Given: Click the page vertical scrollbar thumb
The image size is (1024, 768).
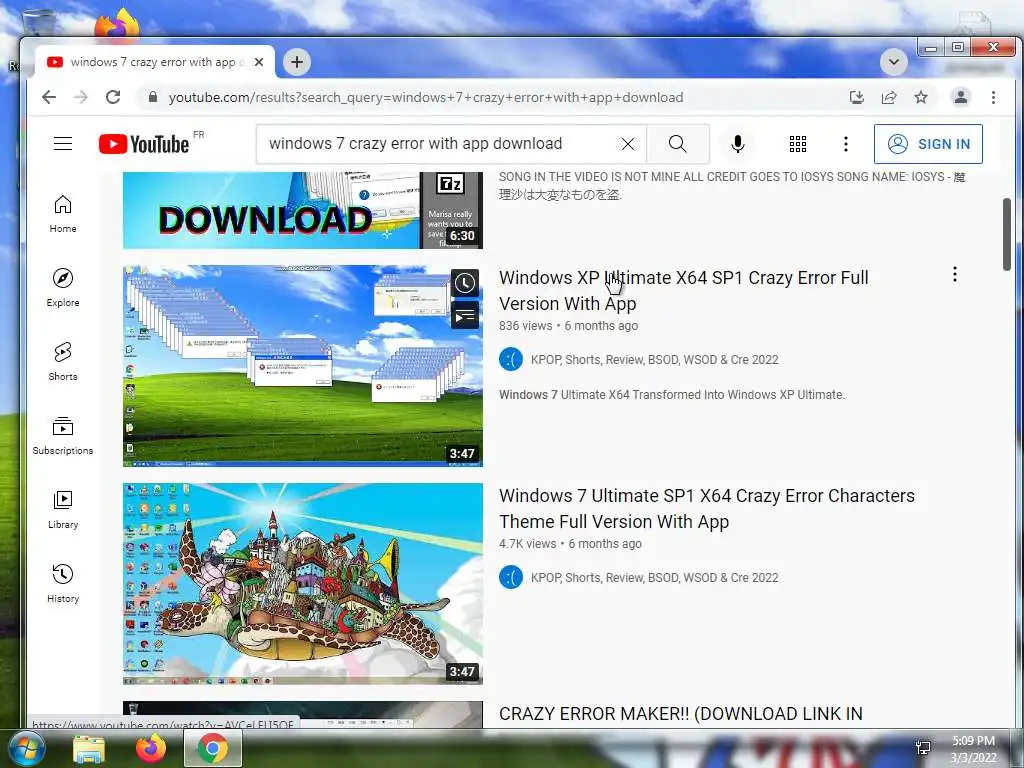Looking at the screenshot, I should point(1006,234).
